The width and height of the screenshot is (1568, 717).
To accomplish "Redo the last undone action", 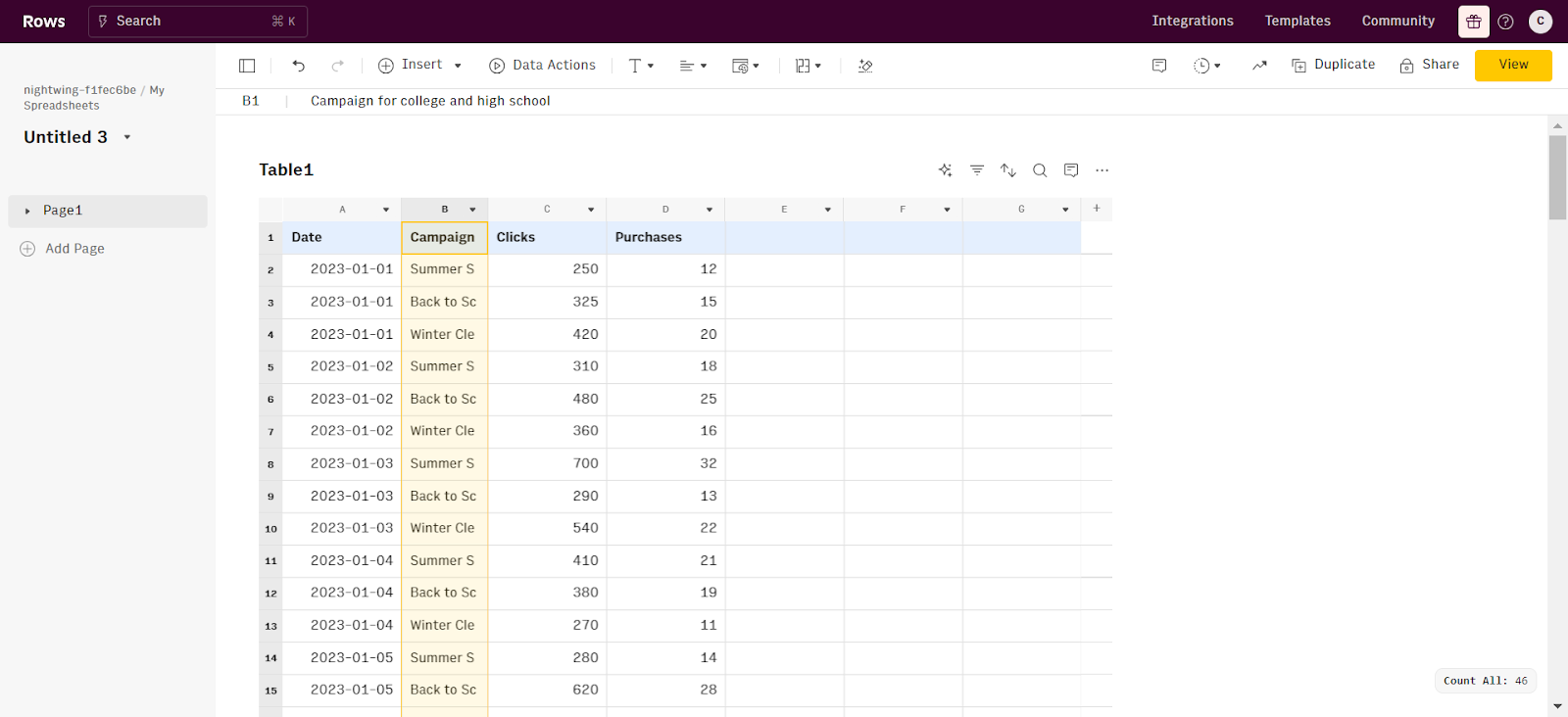I will 338,66.
